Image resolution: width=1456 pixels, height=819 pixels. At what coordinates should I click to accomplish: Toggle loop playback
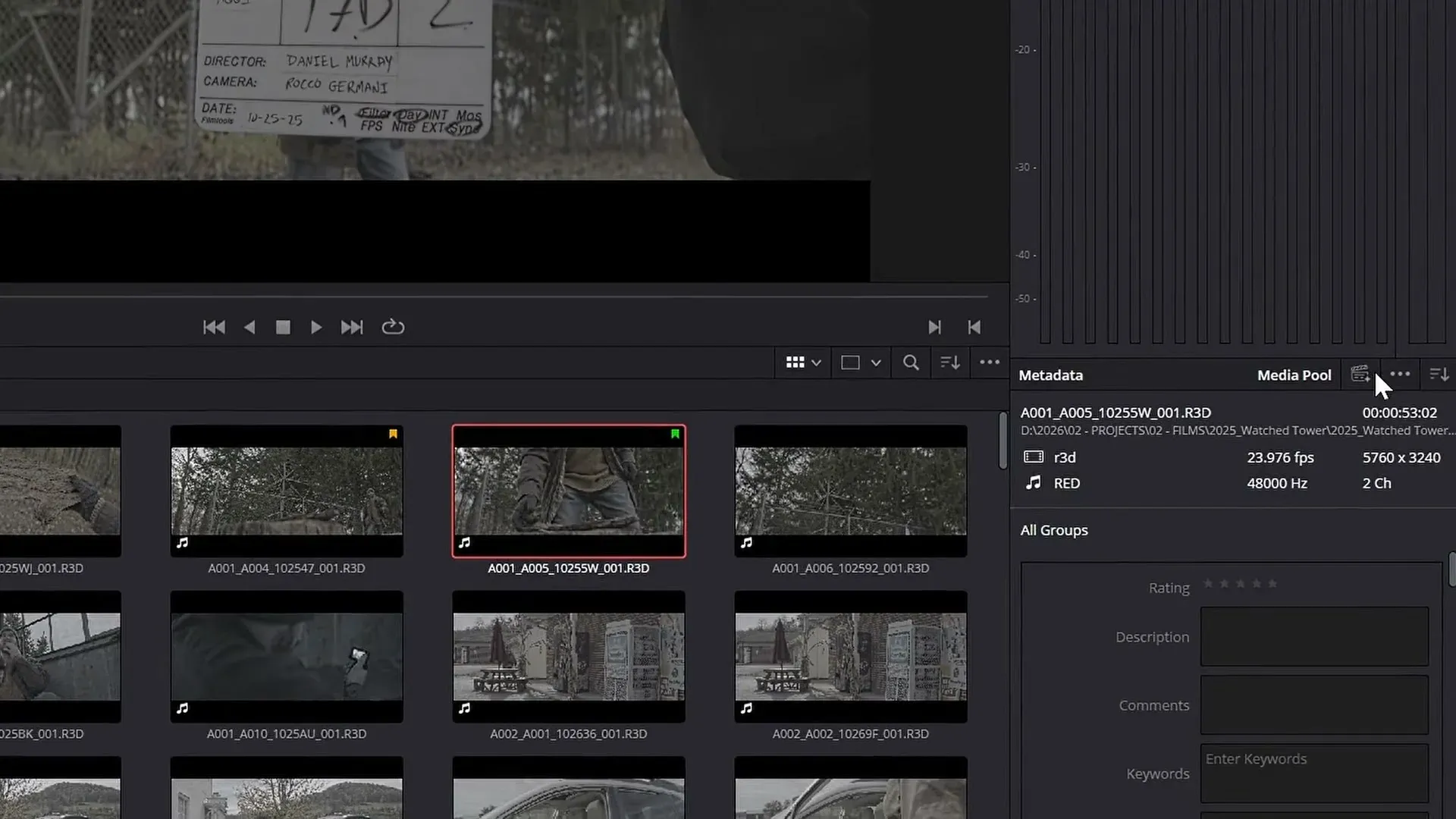click(393, 327)
